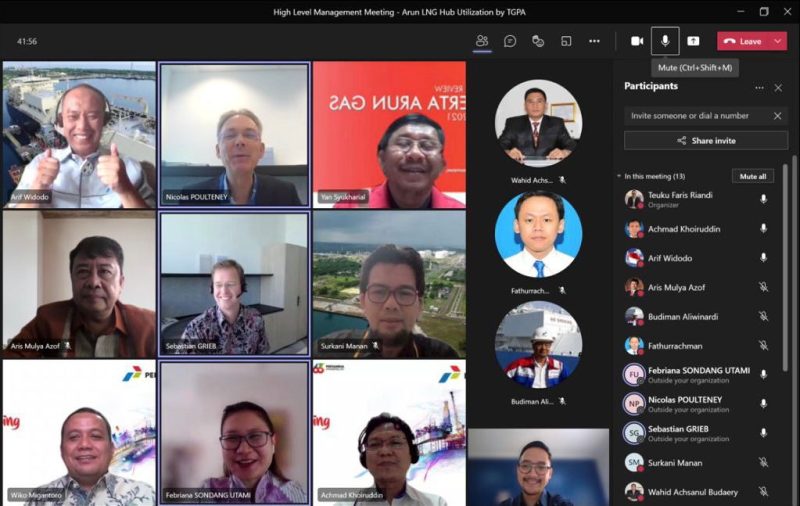This screenshot has width=800, height=506.
Task: Click Febriana SONDANG UTAMI's video tile
Action: (x=234, y=433)
